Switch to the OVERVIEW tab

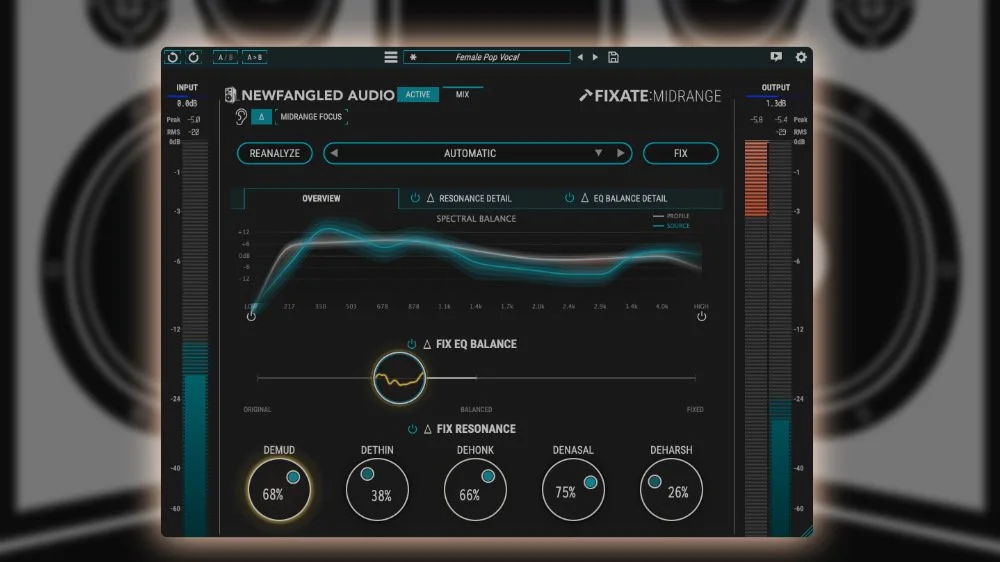click(x=321, y=198)
